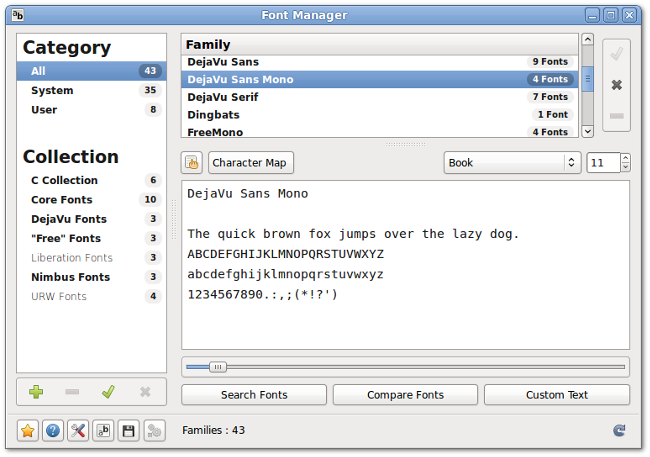Click the family list scroll down arrow
The height and width of the screenshot is (457, 650).
click(587, 131)
